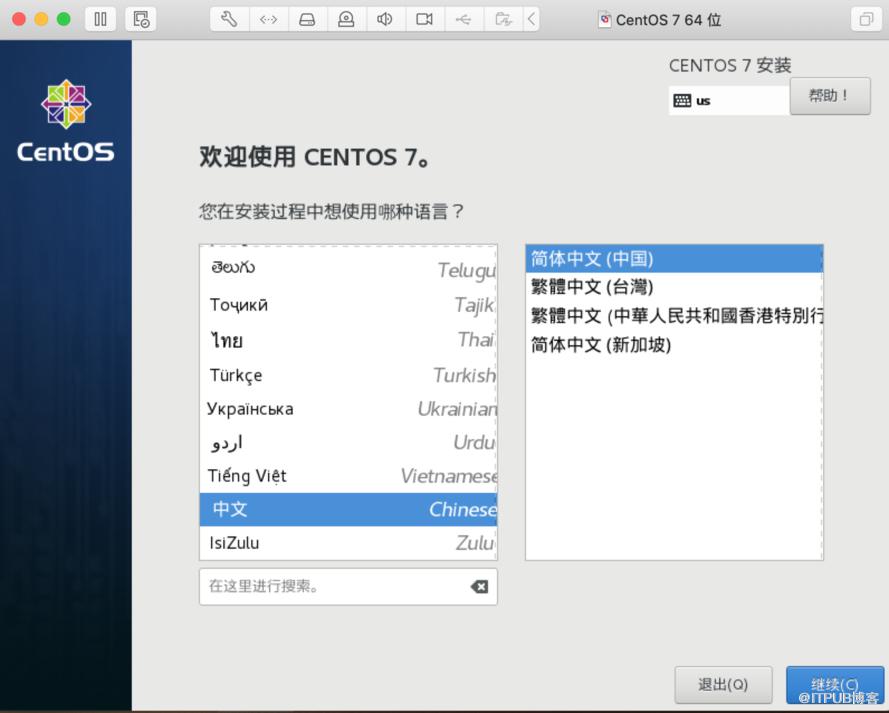Choose 简体中文 (新加坡) locale
The image size is (889, 713).
(674, 345)
